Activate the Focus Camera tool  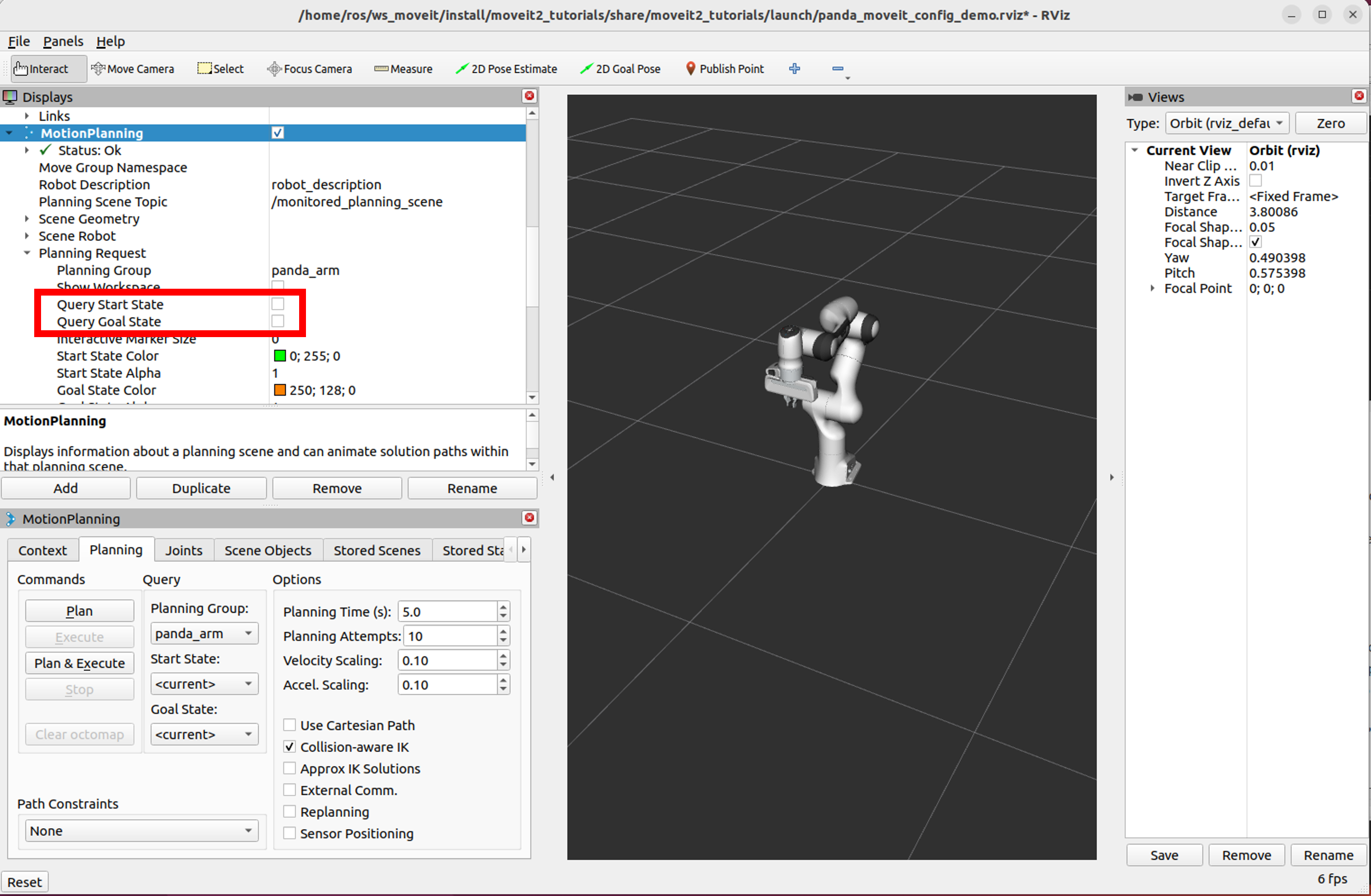point(309,69)
